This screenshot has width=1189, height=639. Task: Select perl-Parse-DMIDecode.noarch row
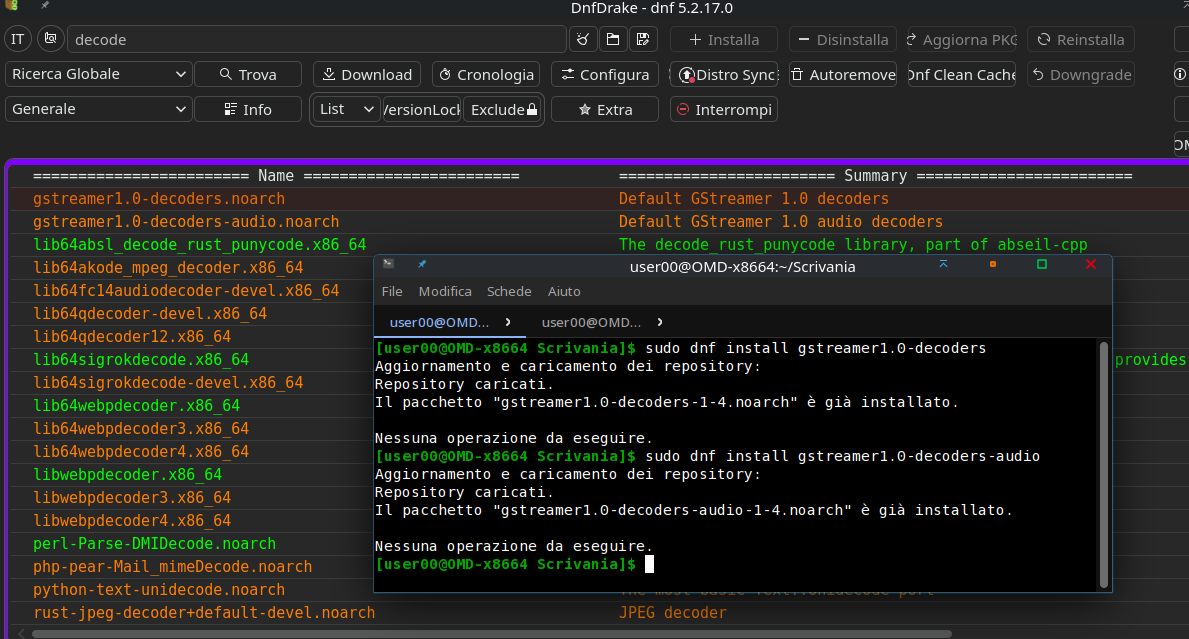coord(154,543)
